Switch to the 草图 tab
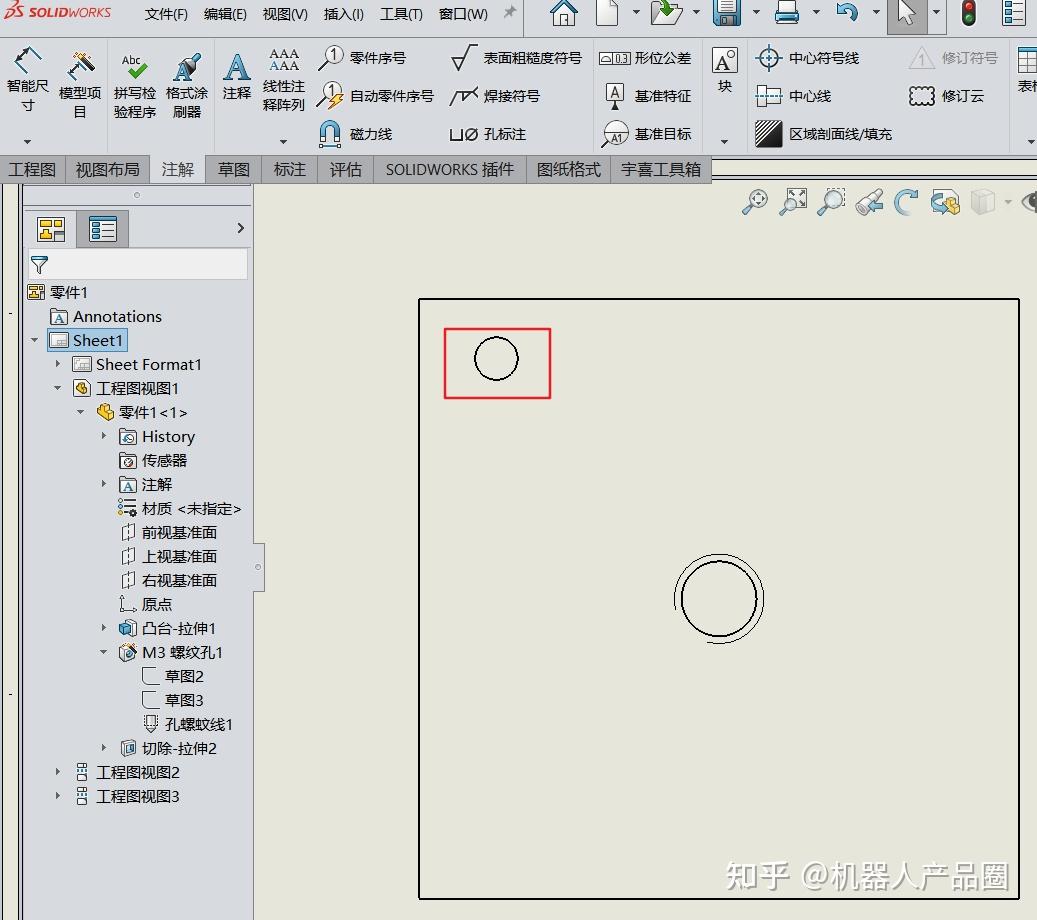The height and width of the screenshot is (920, 1037). tap(232, 169)
